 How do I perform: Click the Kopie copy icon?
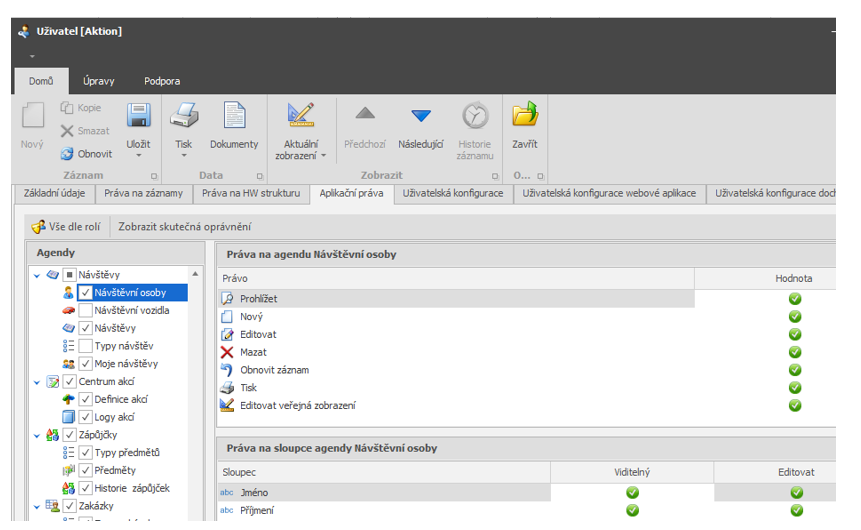coord(67,108)
